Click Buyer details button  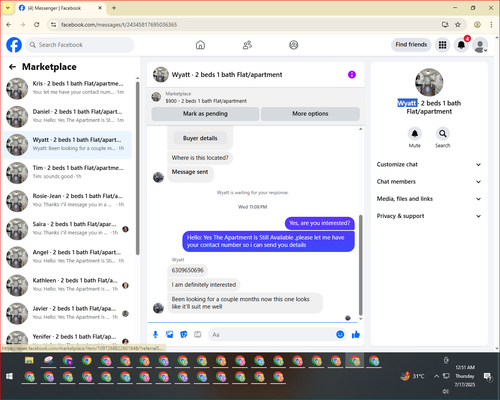point(200,138)
